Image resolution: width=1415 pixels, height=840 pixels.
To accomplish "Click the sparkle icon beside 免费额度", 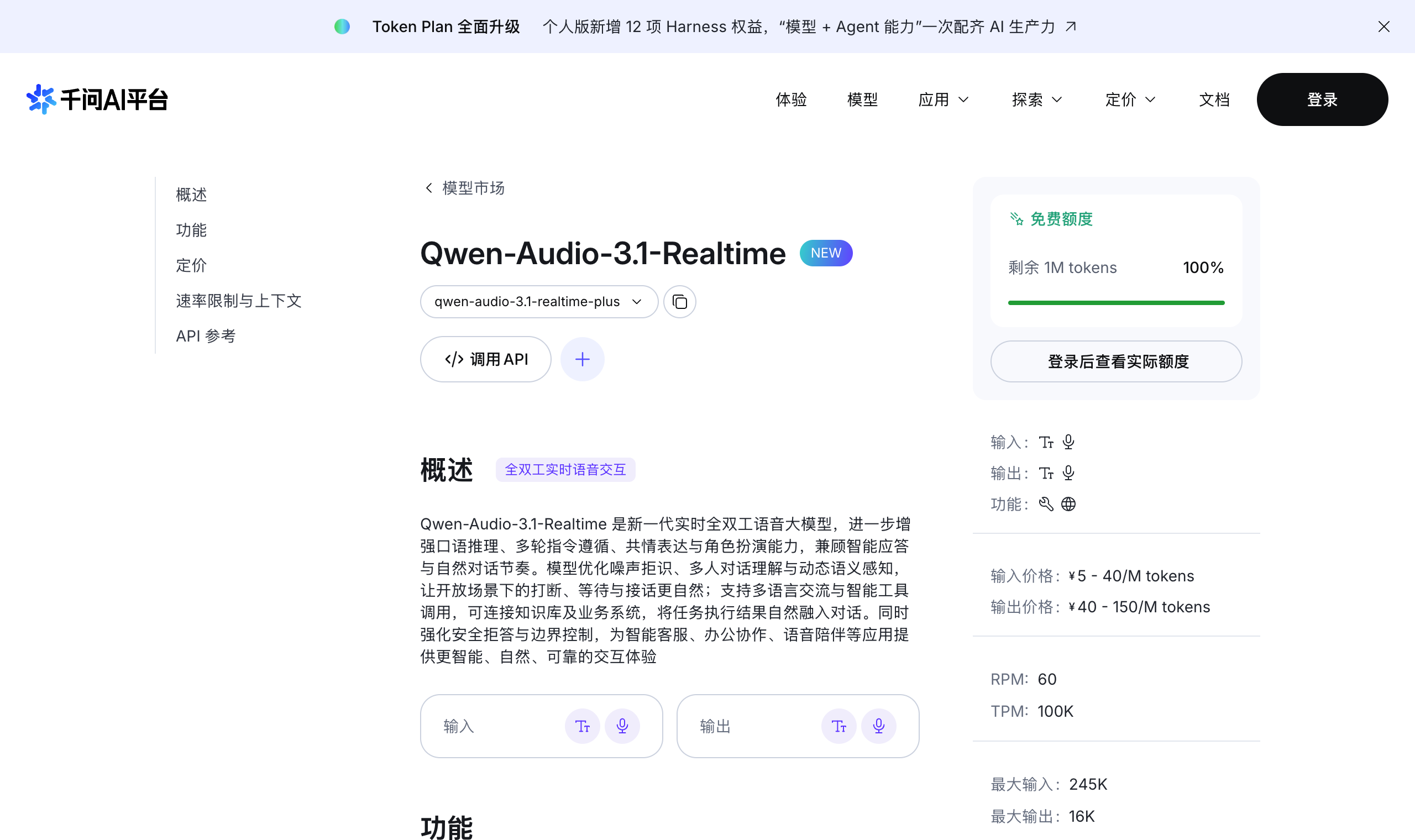I will (x=1016, y=219).
